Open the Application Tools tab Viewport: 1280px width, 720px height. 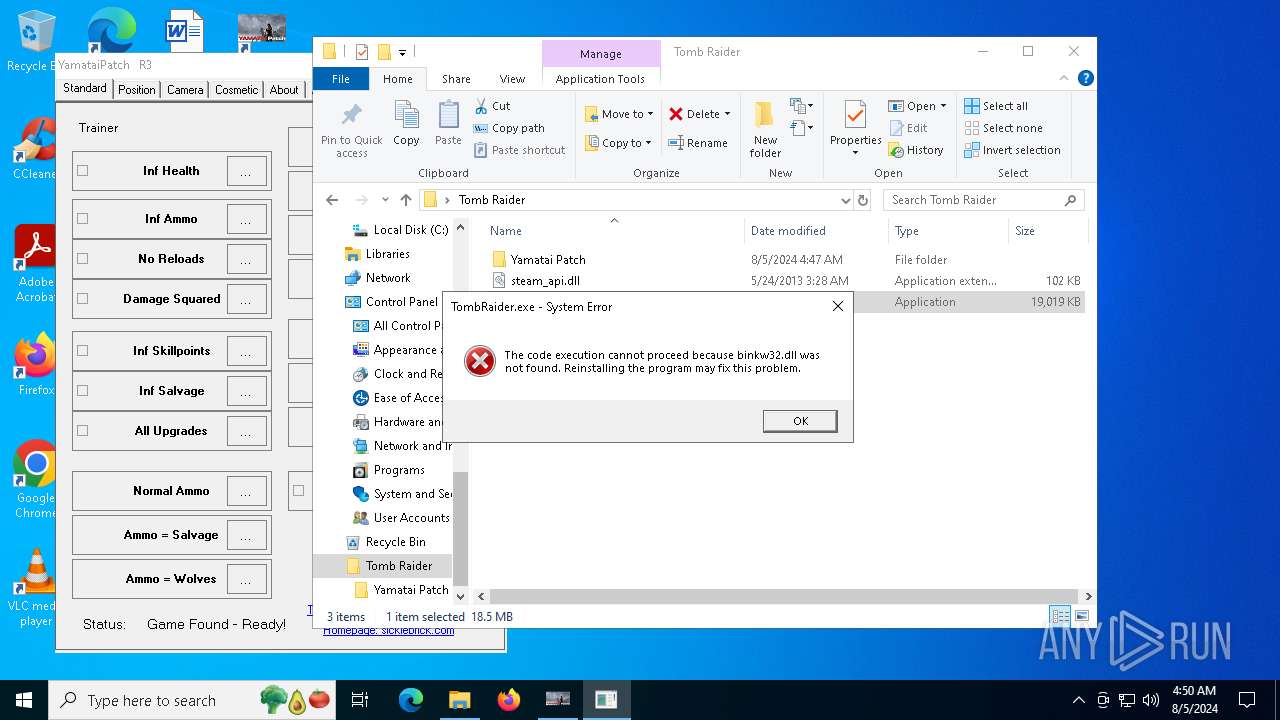(x=600, y=79)
